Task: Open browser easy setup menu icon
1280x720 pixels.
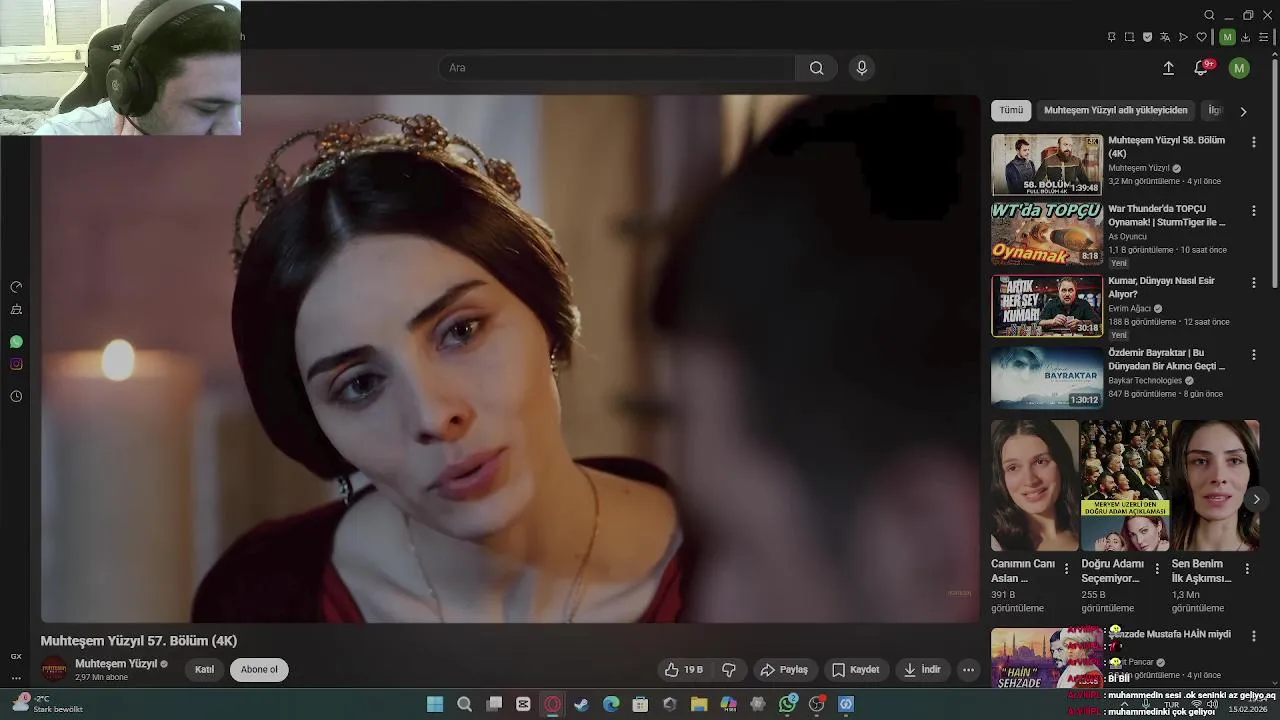Action: pyautogui.click(x=1263, y=37)
